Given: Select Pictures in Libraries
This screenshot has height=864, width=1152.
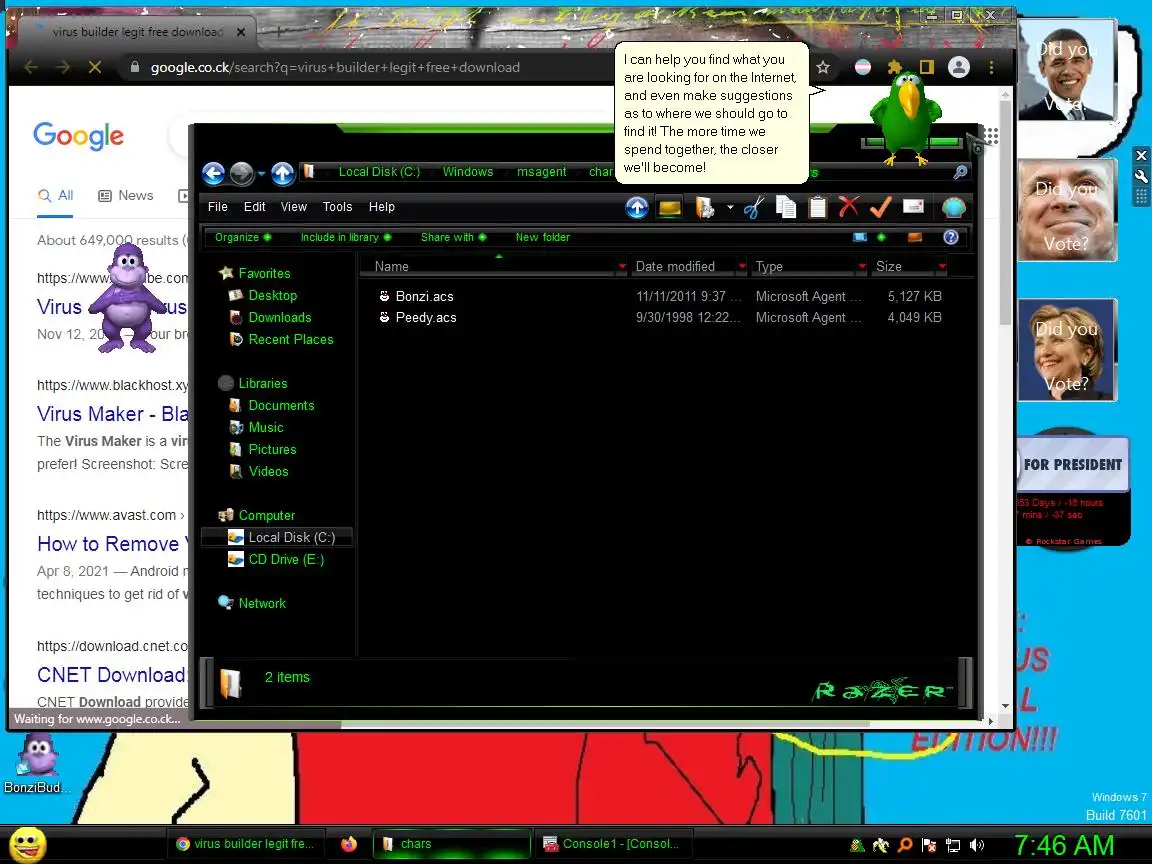Looking at the screenshot, I should (273, 450).
